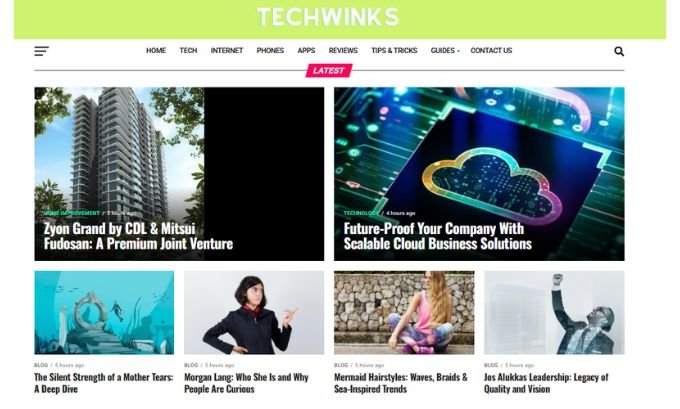Go to the Home menu item

(x=156, y=51)
